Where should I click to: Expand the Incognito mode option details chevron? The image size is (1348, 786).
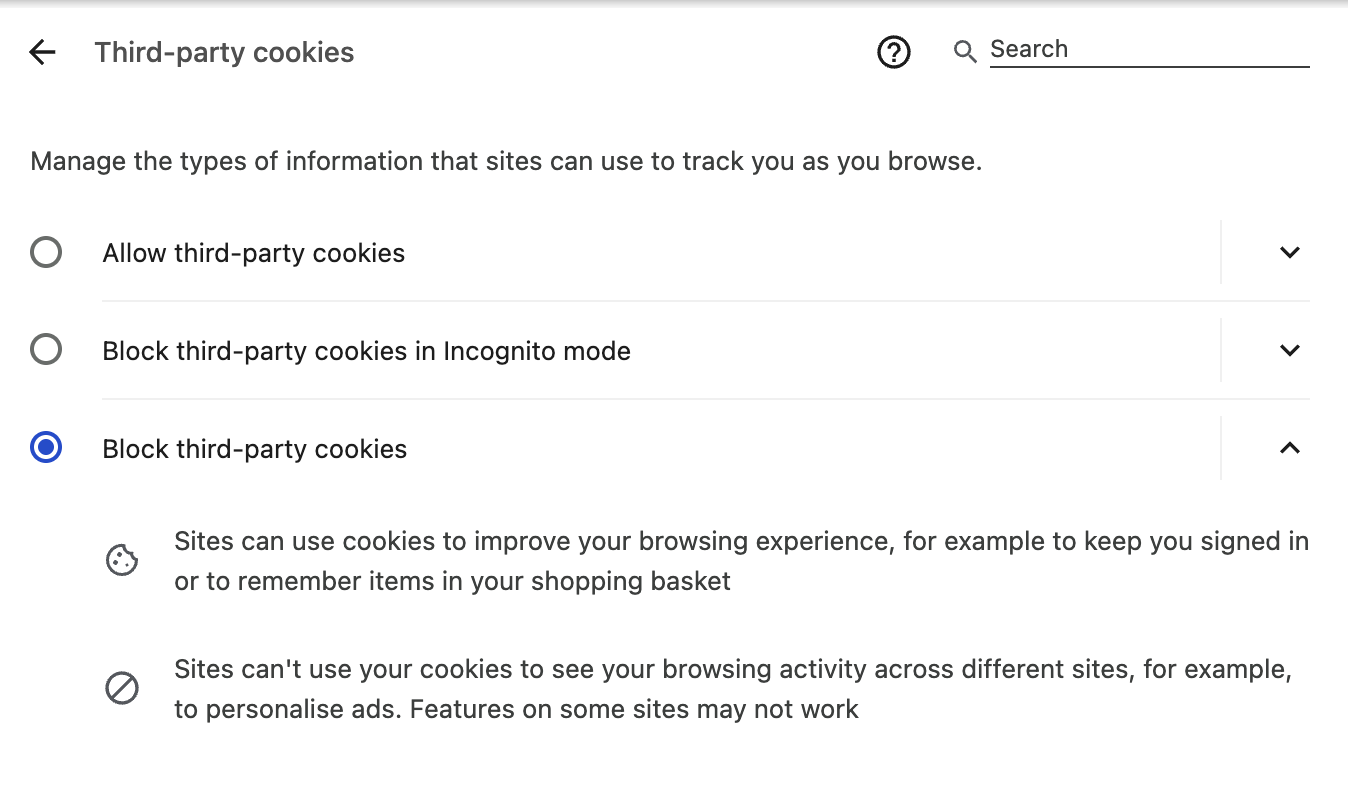(1289, 350)
